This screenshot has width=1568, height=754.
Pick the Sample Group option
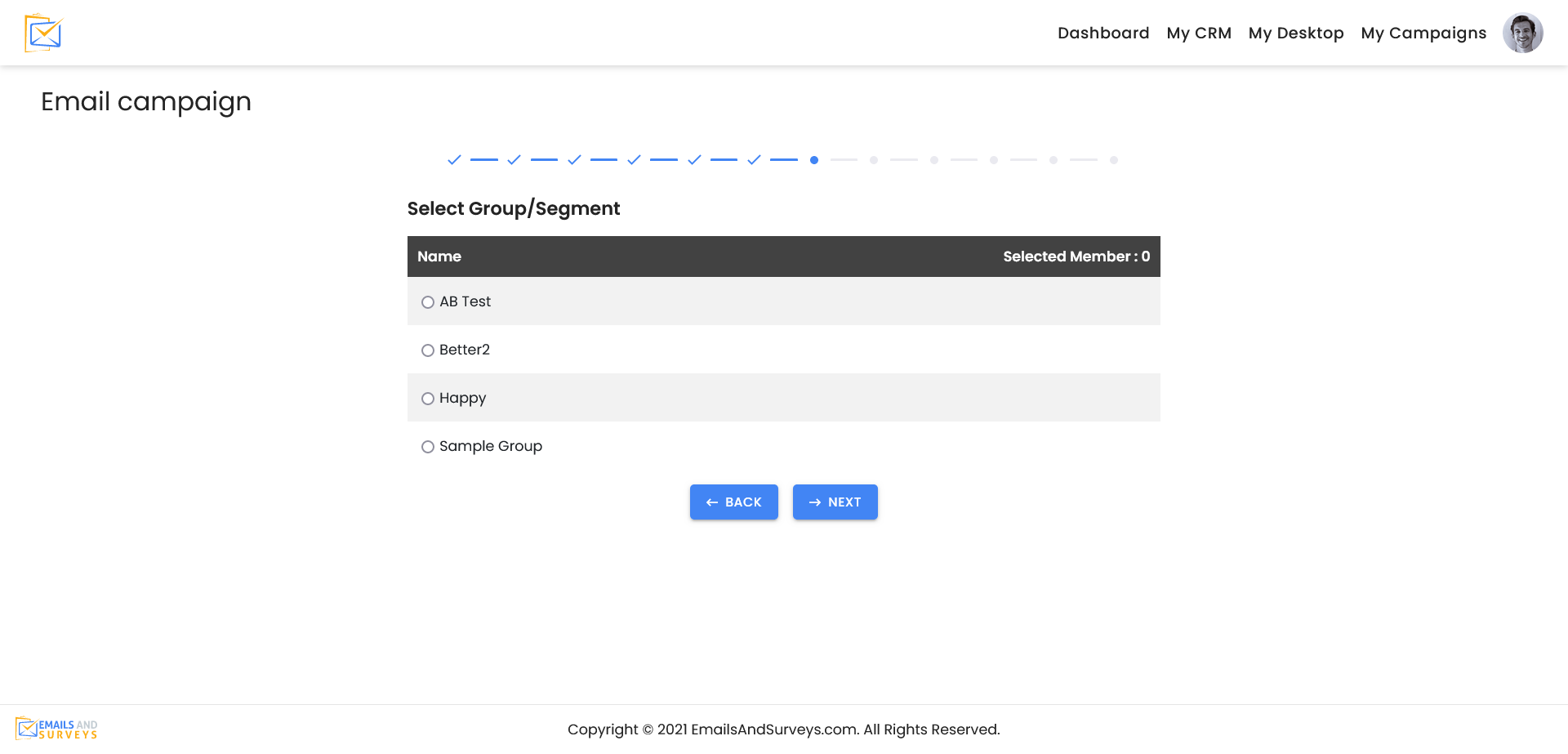click(428, 446)
